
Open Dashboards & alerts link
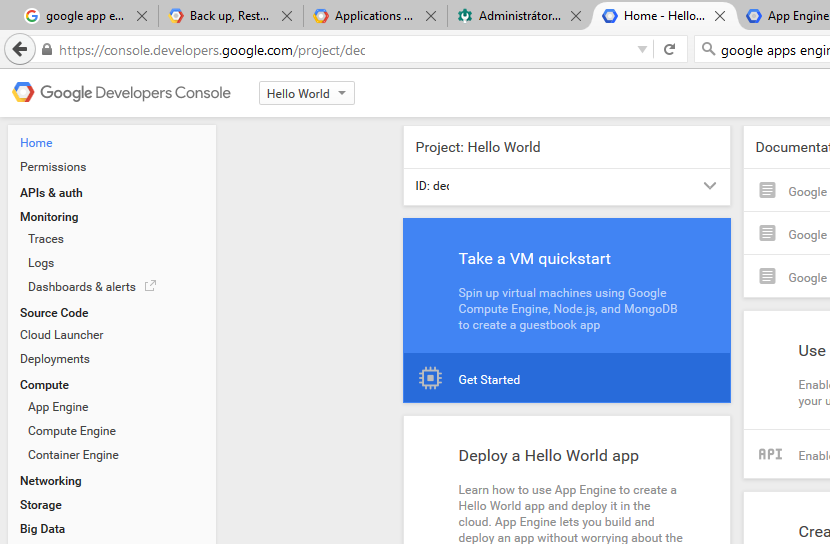tap(82, 287)
